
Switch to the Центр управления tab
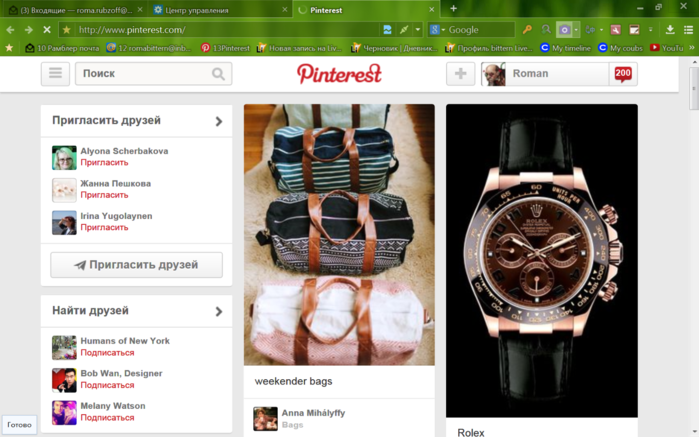pos(218,10)
